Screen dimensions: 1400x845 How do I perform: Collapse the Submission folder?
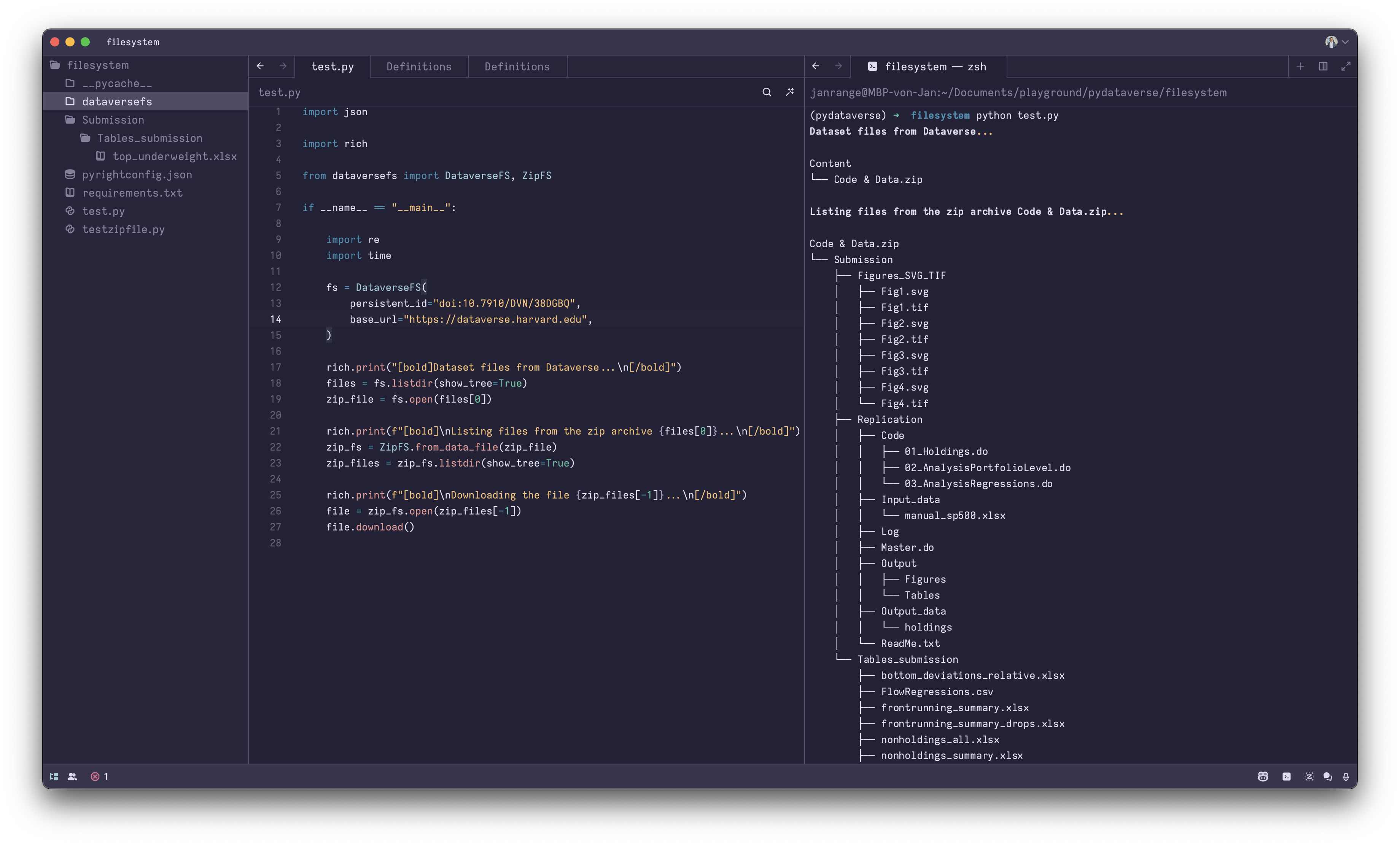coord(113,120)
